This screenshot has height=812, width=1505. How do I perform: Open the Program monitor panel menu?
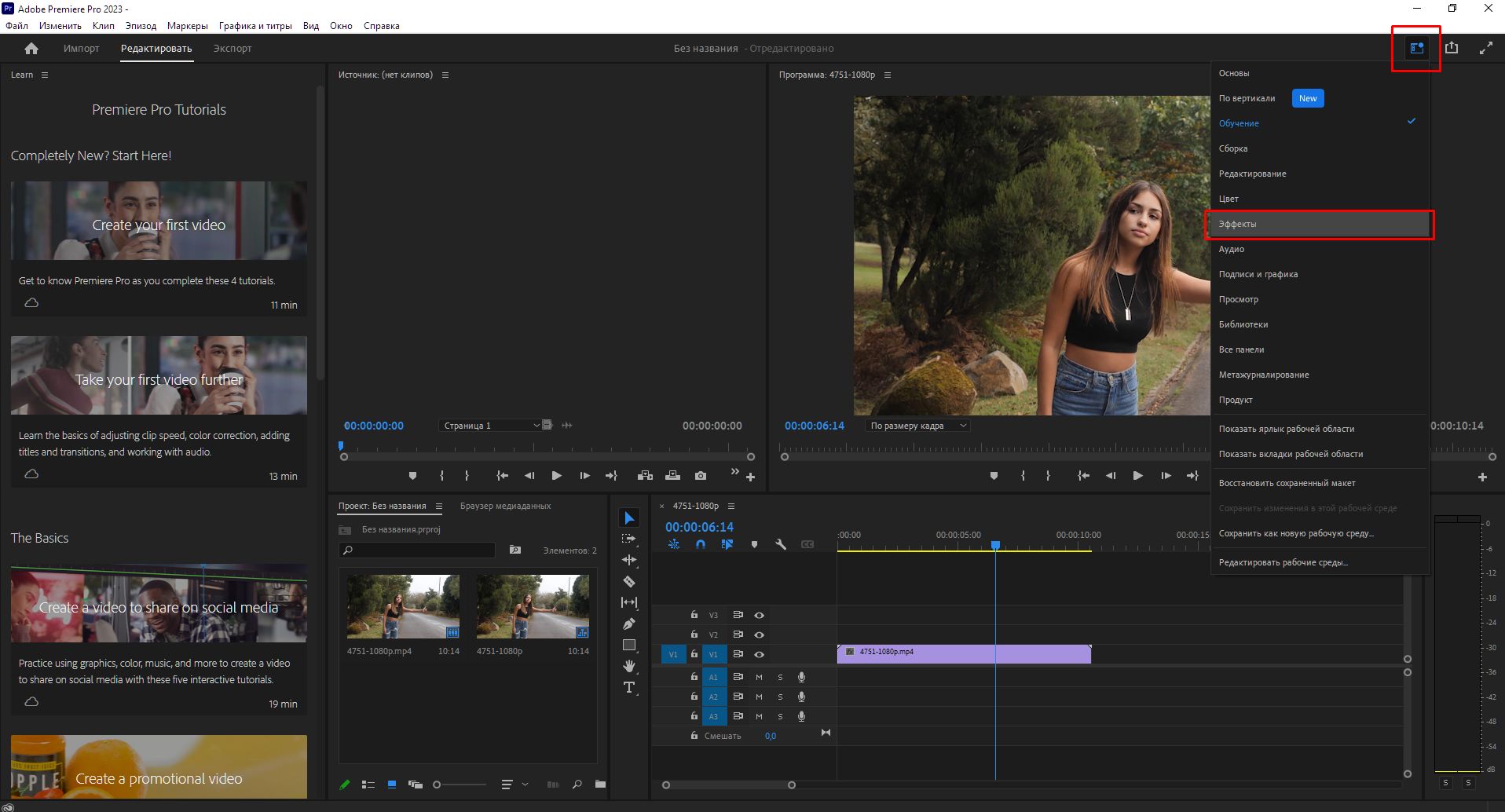point(888,75)
